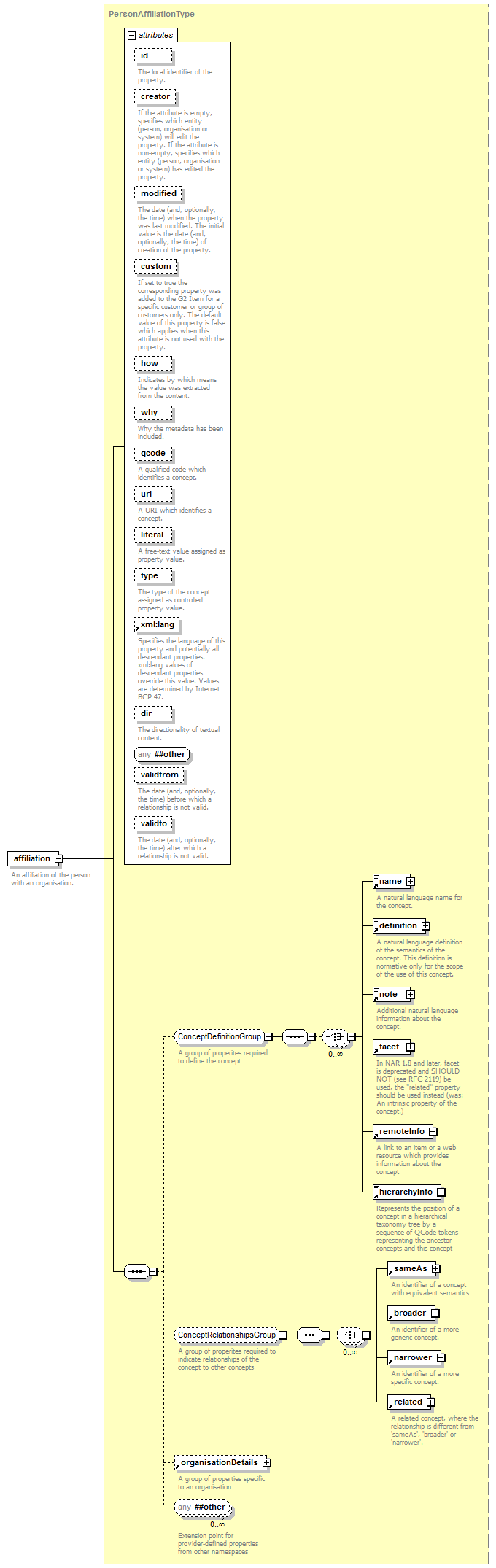Viewport: 496px width, 1568px height.
Task: Click the definition element box
Action: point(398,926)
